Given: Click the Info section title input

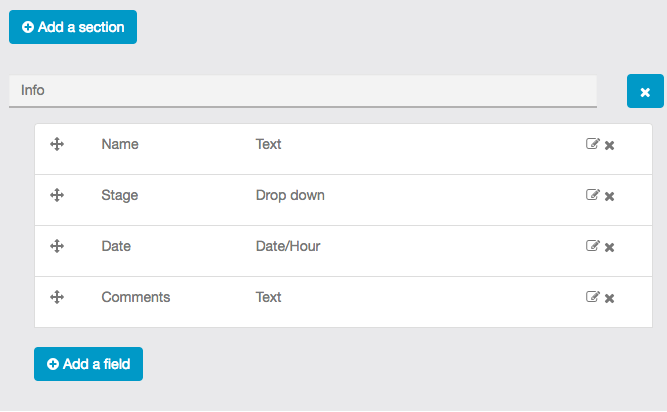Looking at the screenshot, I should pyautogui.click(x=303, y=91).
